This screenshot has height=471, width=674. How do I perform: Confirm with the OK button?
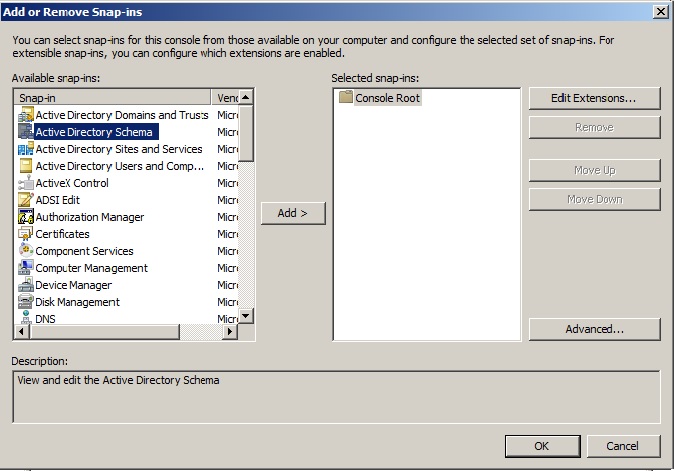coord(542,446)
